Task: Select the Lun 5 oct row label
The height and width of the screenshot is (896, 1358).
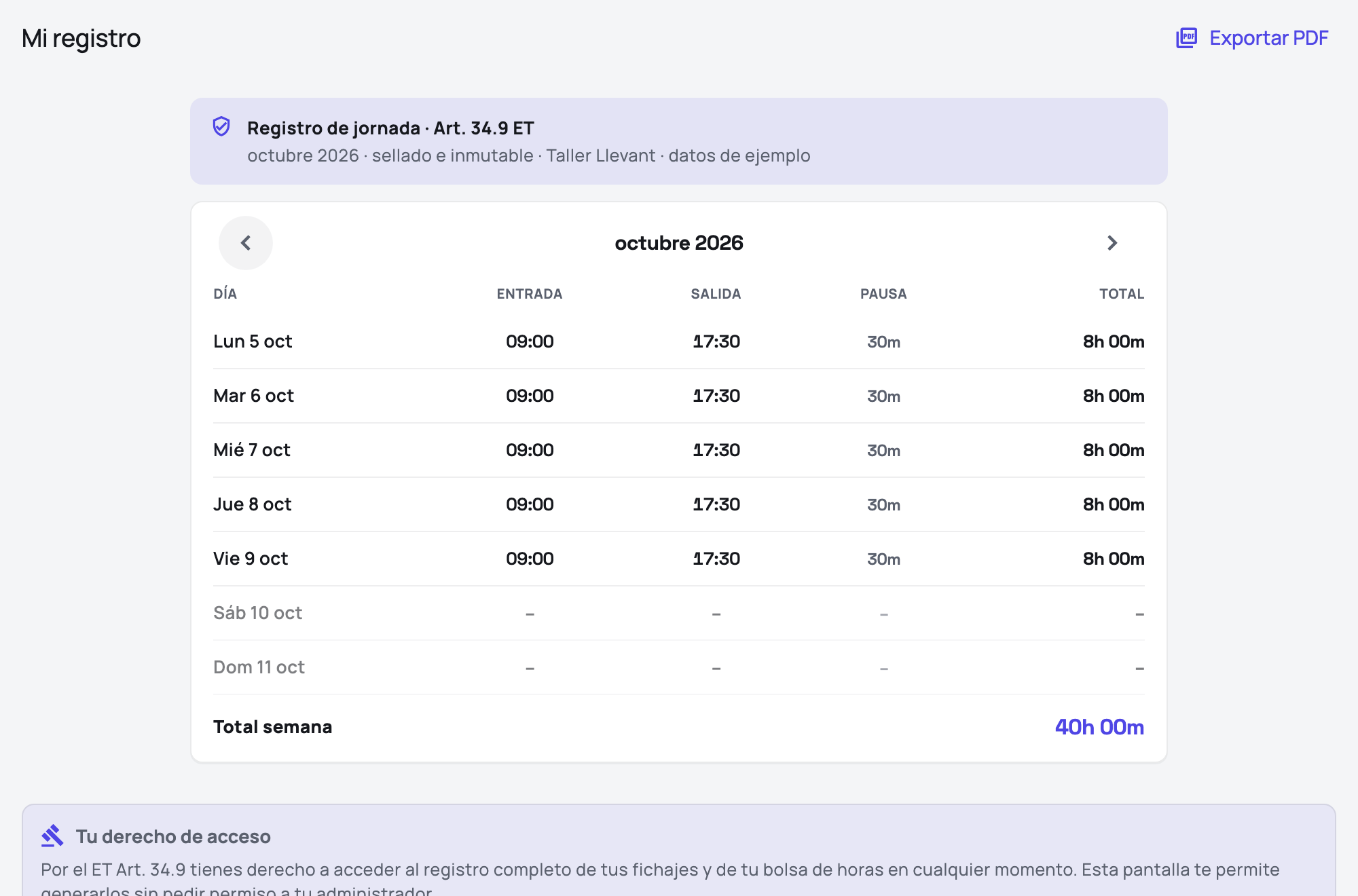Action: (x=253, y=341)
